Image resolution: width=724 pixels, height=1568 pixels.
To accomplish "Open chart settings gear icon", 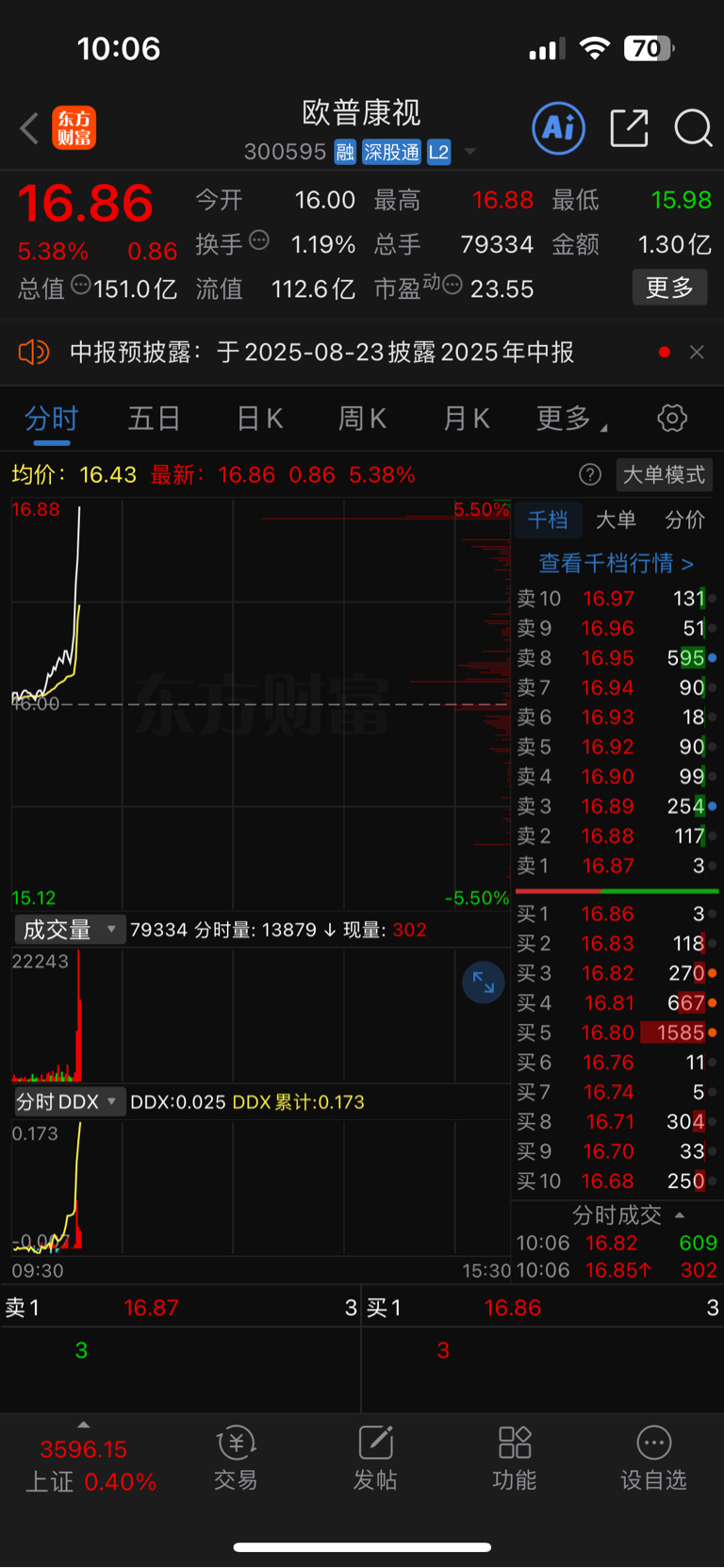I will [672, 418].
